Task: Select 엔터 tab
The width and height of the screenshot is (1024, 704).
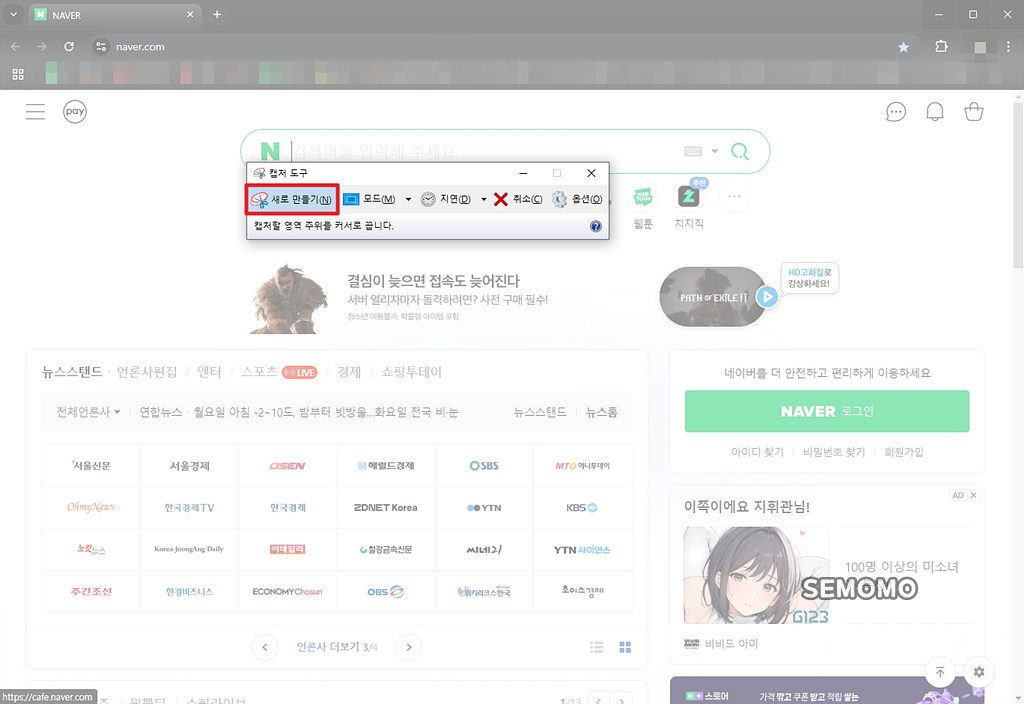Action: (x=209, y=372)
